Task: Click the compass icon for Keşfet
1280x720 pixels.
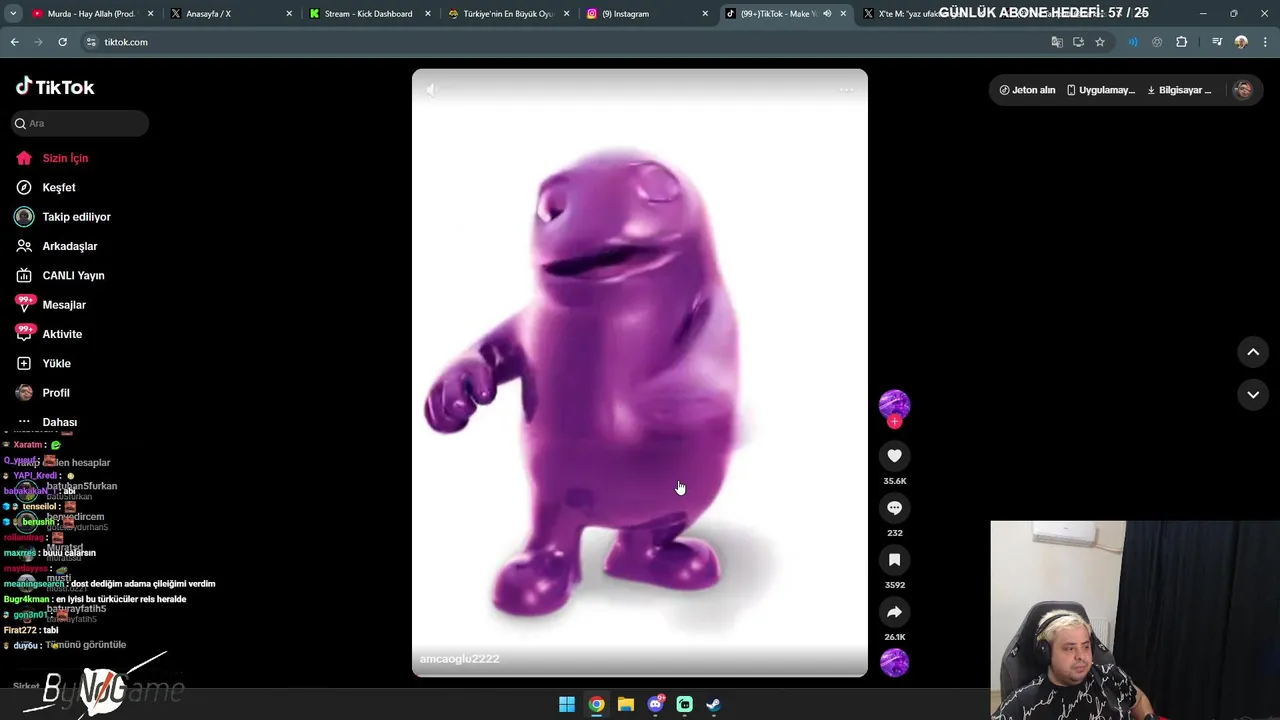Action: 24,187
